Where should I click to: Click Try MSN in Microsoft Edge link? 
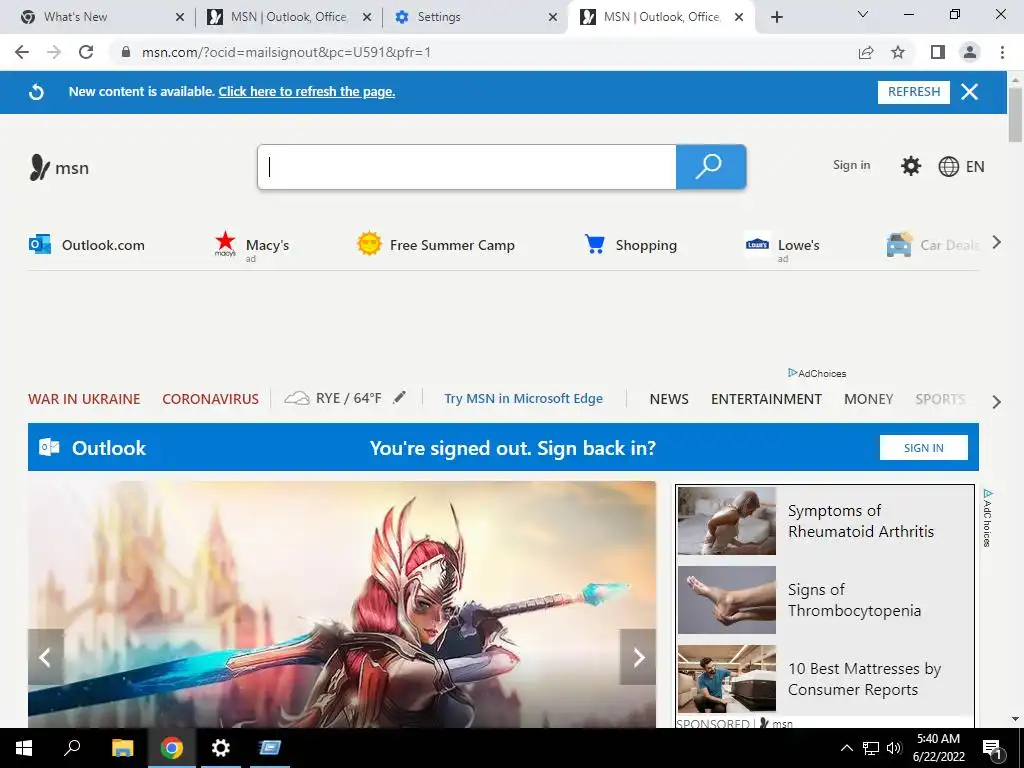pos(524,398)
